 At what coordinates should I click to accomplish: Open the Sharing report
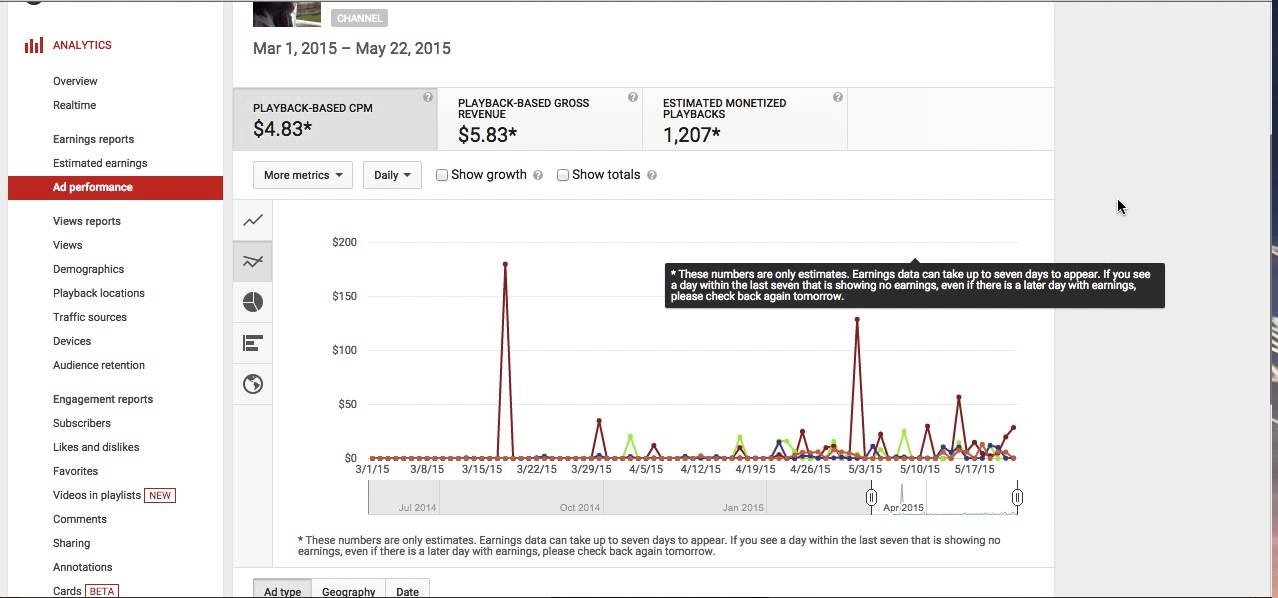click(71, 543)
